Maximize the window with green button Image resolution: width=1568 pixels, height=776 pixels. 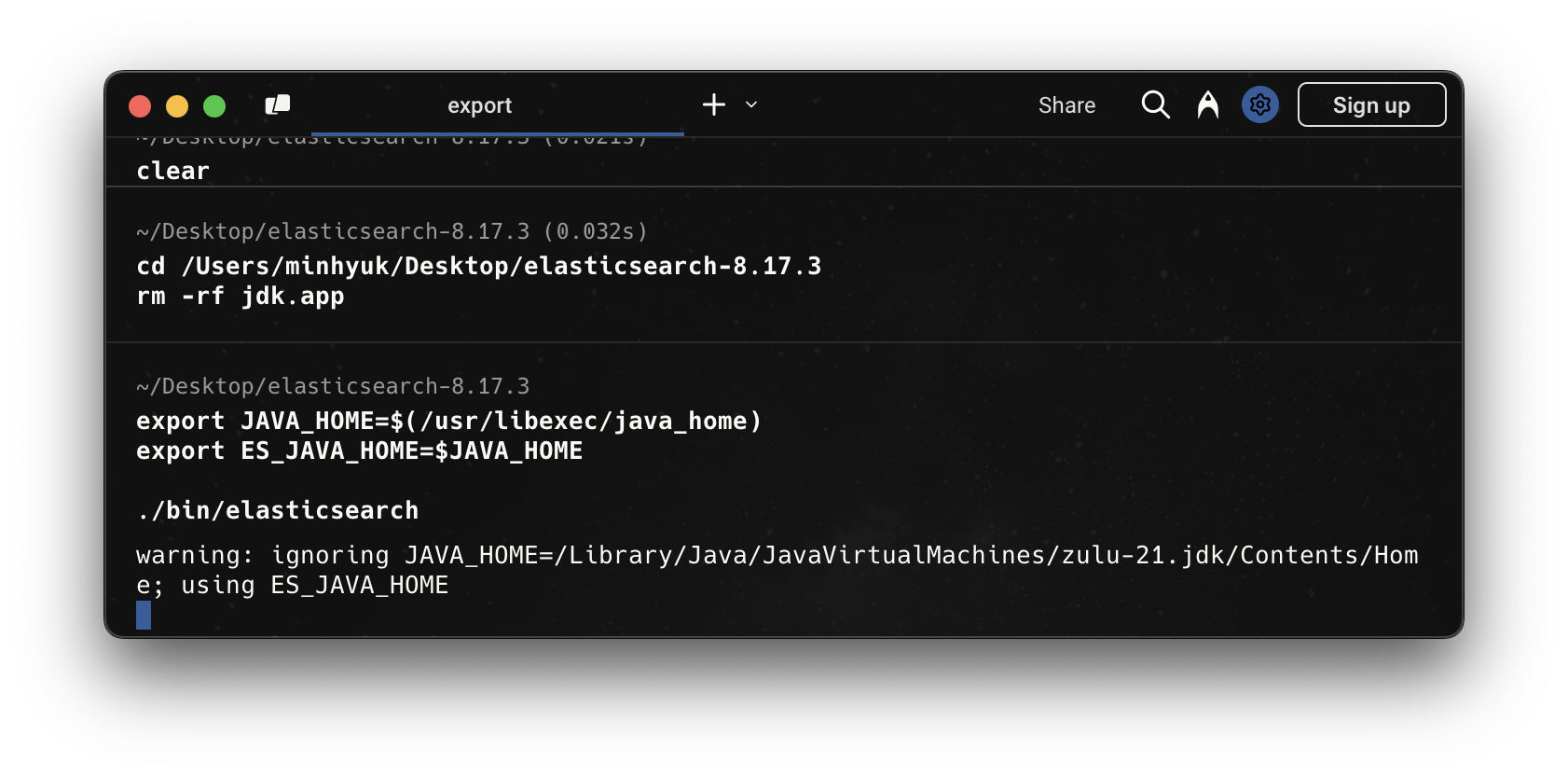pos(214,106)
